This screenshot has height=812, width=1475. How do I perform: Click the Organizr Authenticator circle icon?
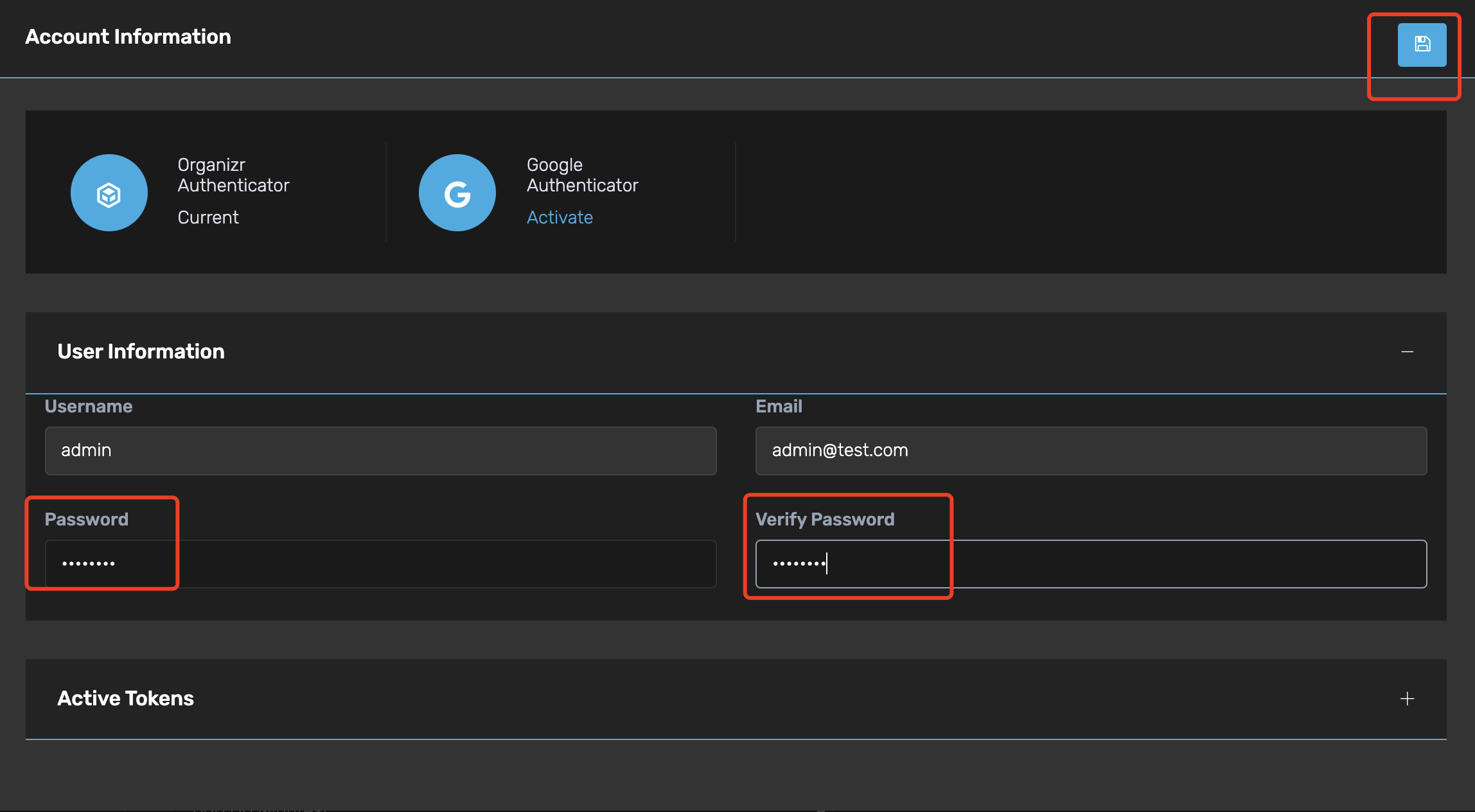coord(109,193)
